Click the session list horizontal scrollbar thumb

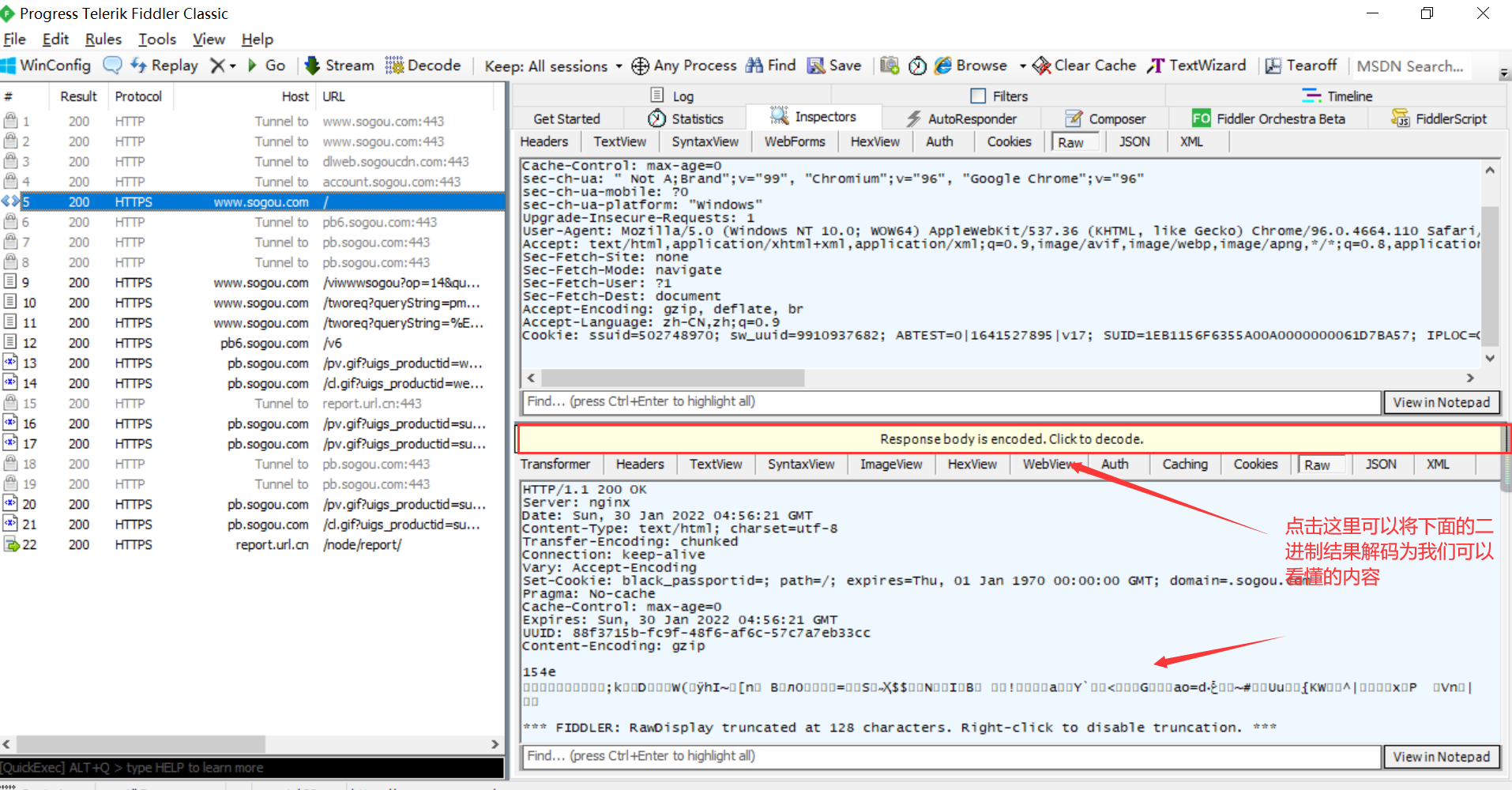[x=141, y=744]
